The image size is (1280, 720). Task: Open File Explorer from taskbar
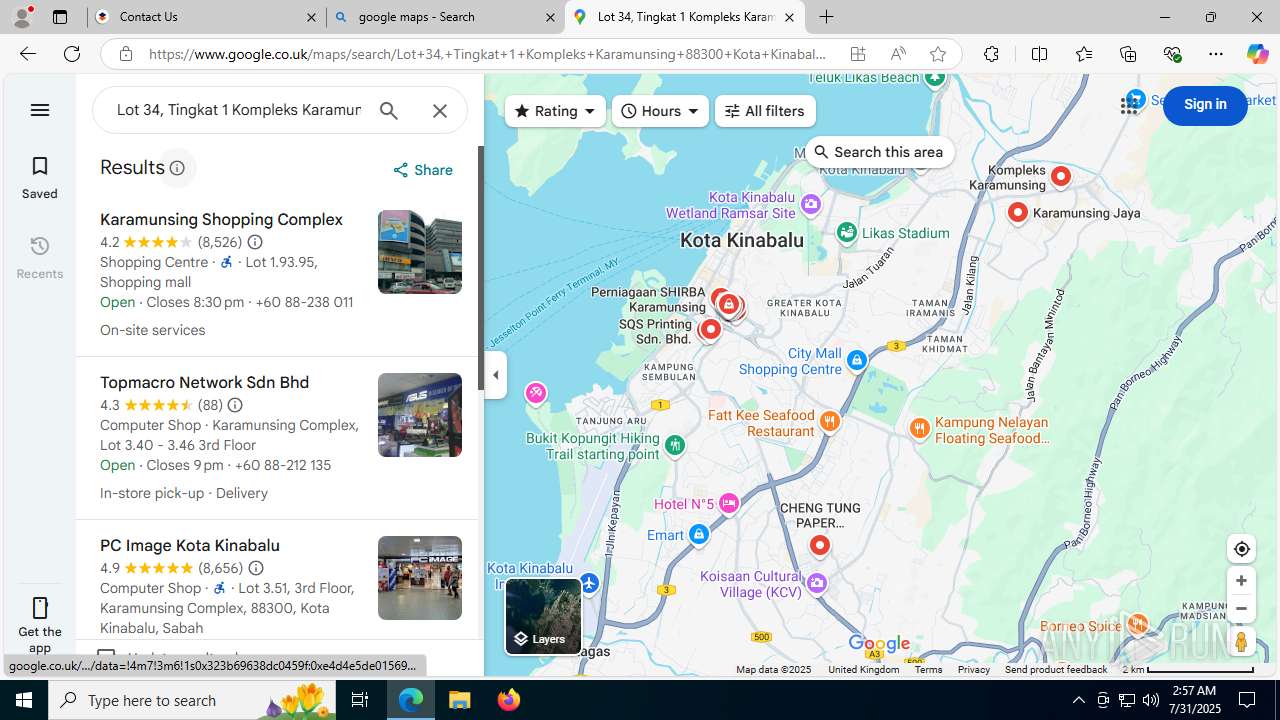click(x=460, y=700)
